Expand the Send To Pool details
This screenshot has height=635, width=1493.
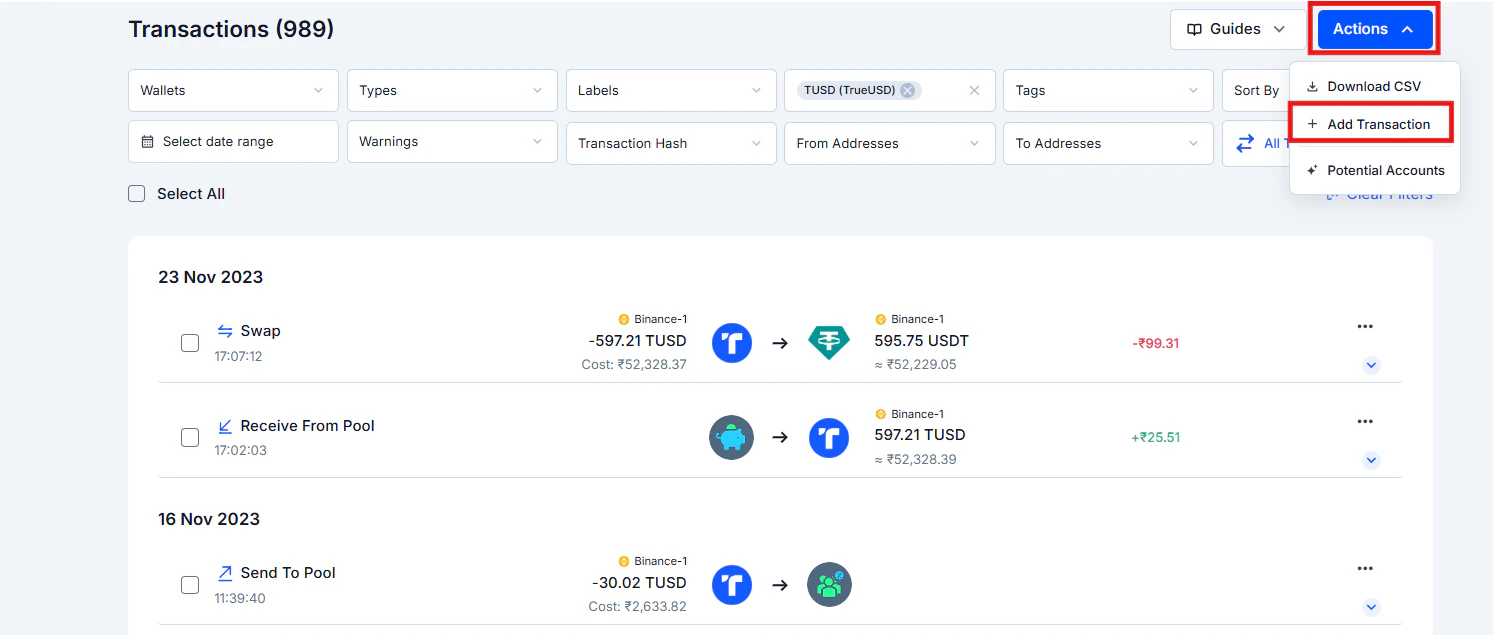click(x=1371, y=607)
